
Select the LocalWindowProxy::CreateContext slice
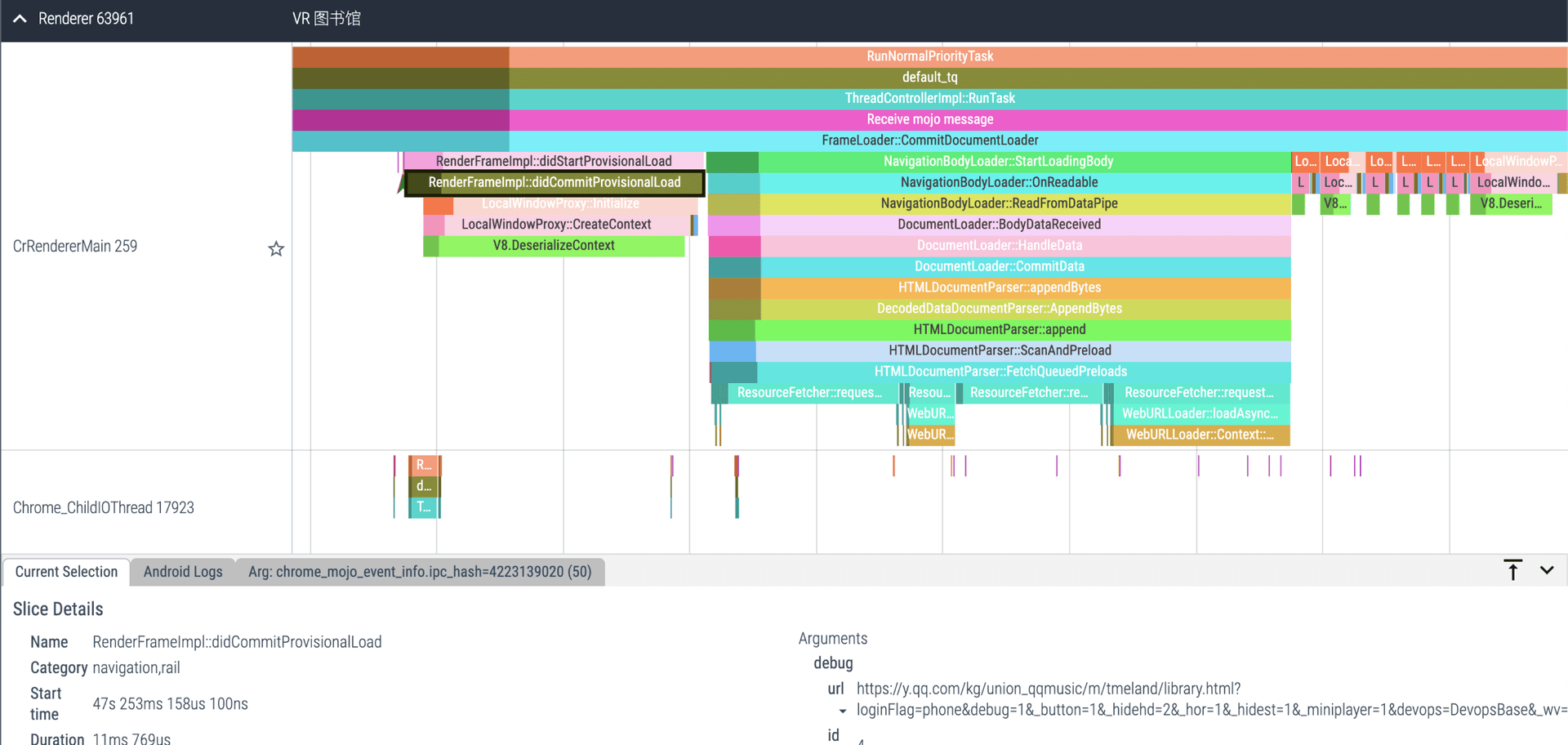(x=556, y=225)
